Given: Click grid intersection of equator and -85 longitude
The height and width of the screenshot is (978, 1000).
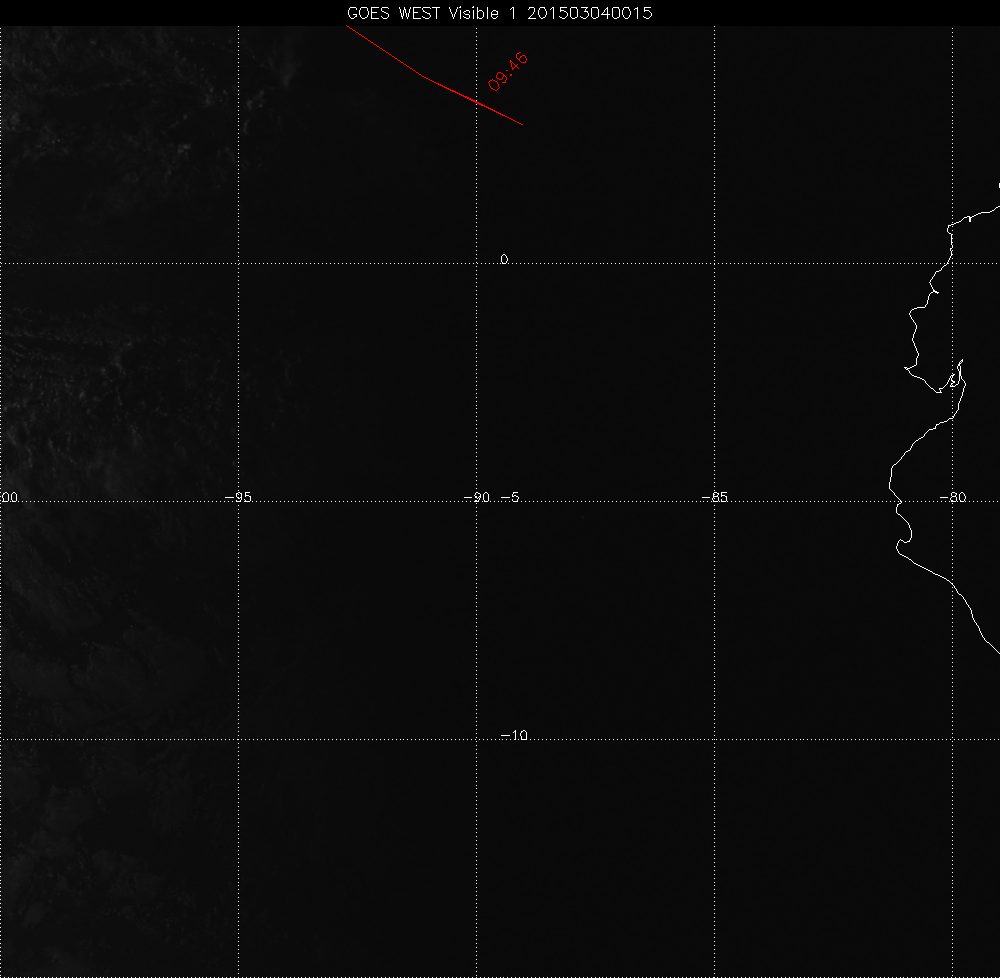Looking at the screenshot, I should (x=714, y=263).
